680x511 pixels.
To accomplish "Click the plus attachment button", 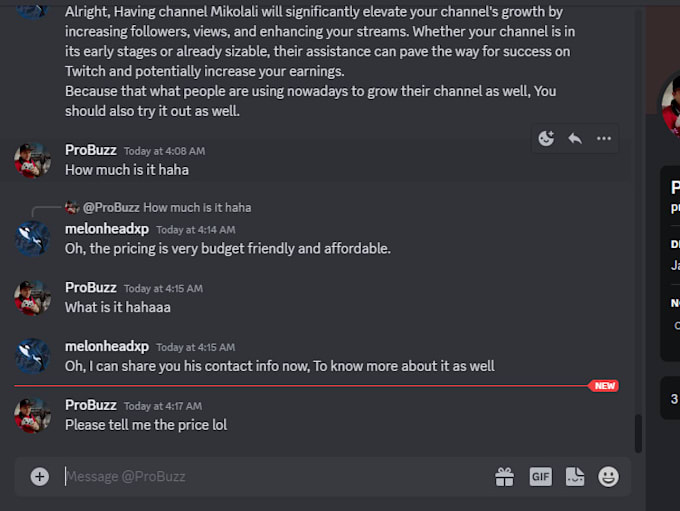I will click(x=40, y=477).
